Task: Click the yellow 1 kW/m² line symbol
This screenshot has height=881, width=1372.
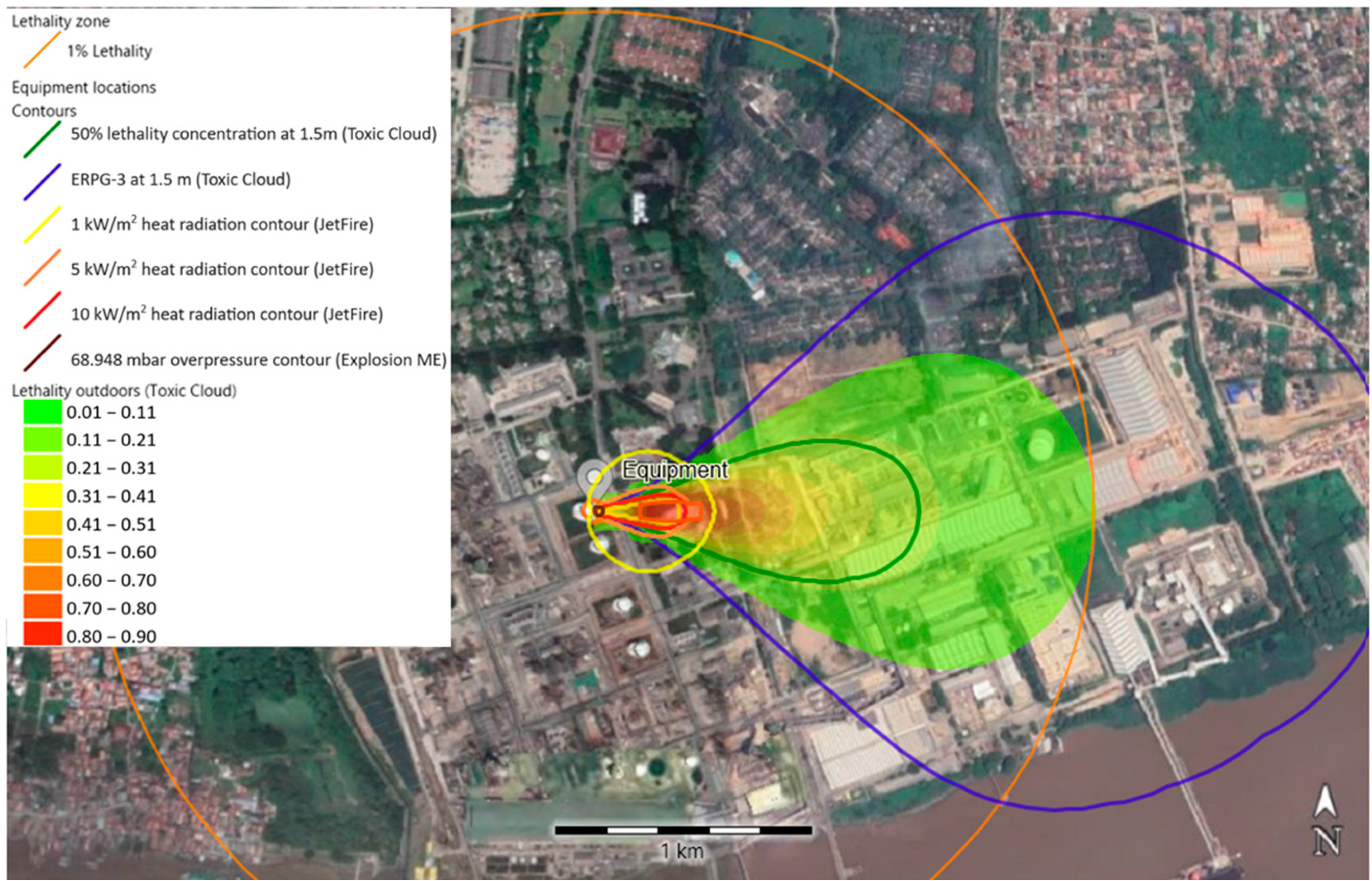Action: click(42, 225)
